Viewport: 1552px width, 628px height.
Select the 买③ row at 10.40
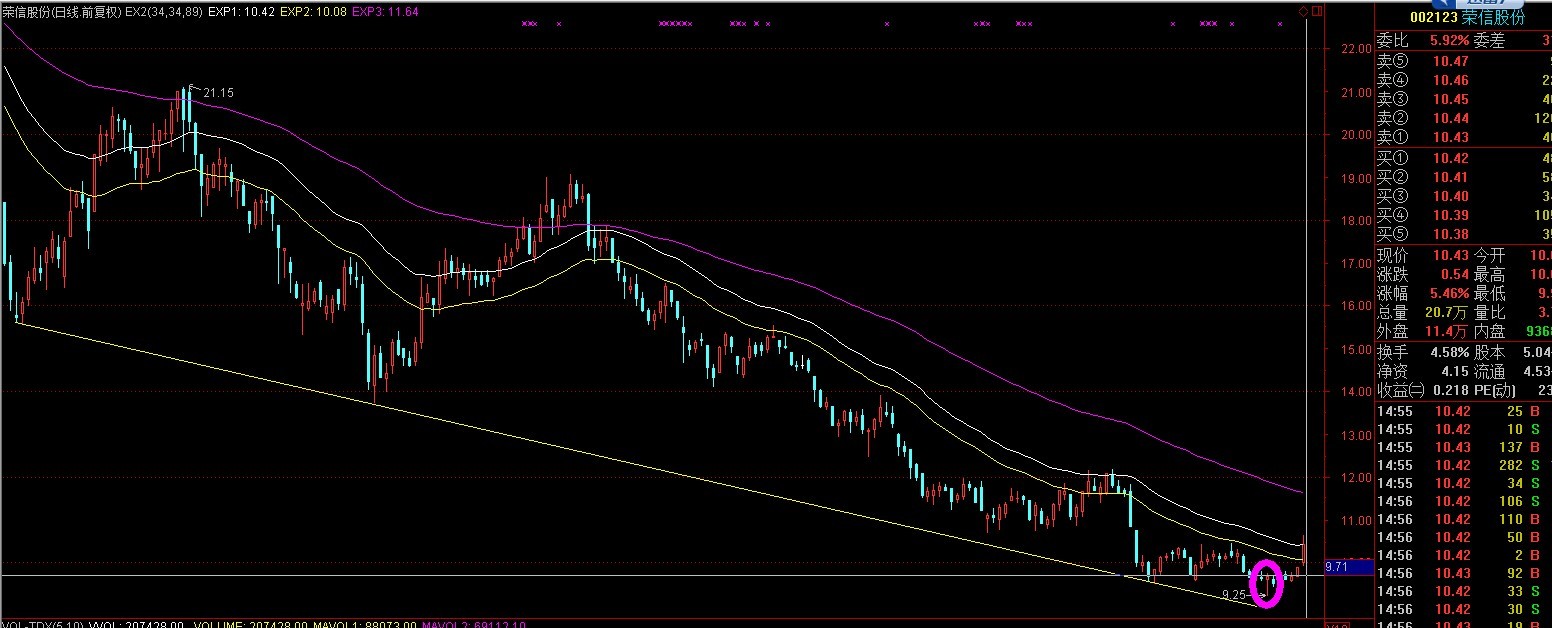point(1464,196)
